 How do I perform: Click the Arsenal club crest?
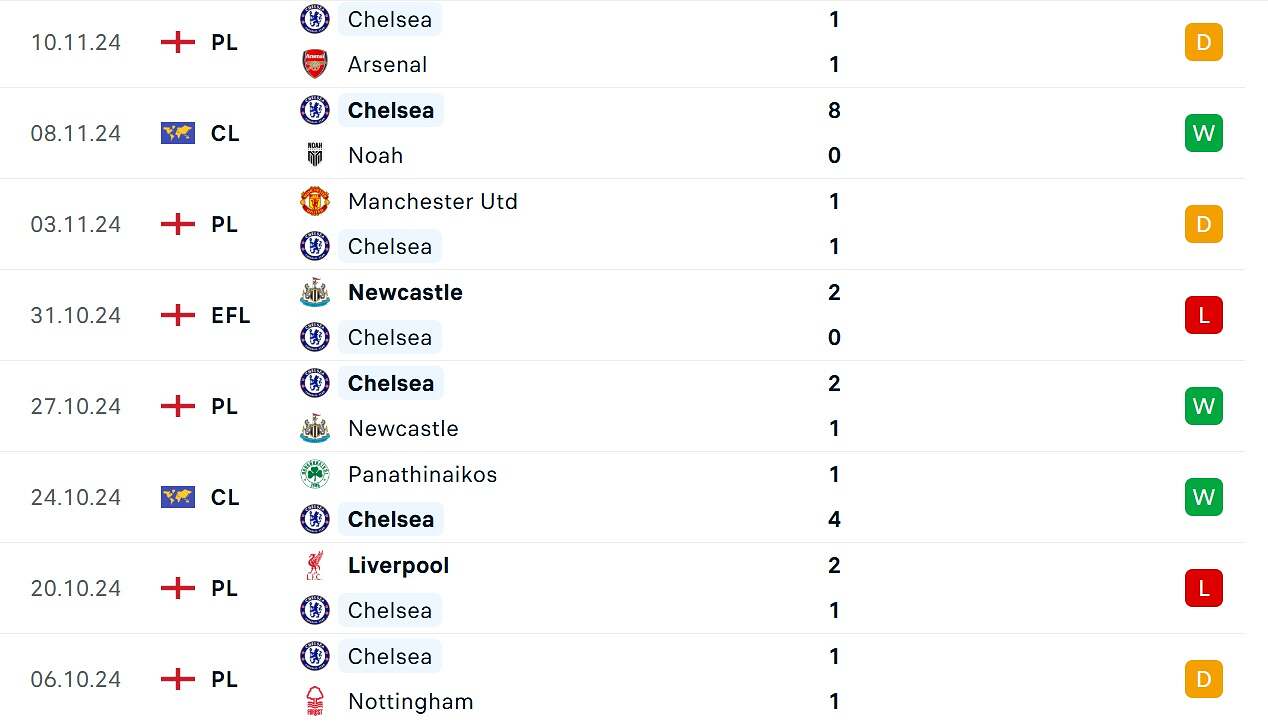click(315, 64)
